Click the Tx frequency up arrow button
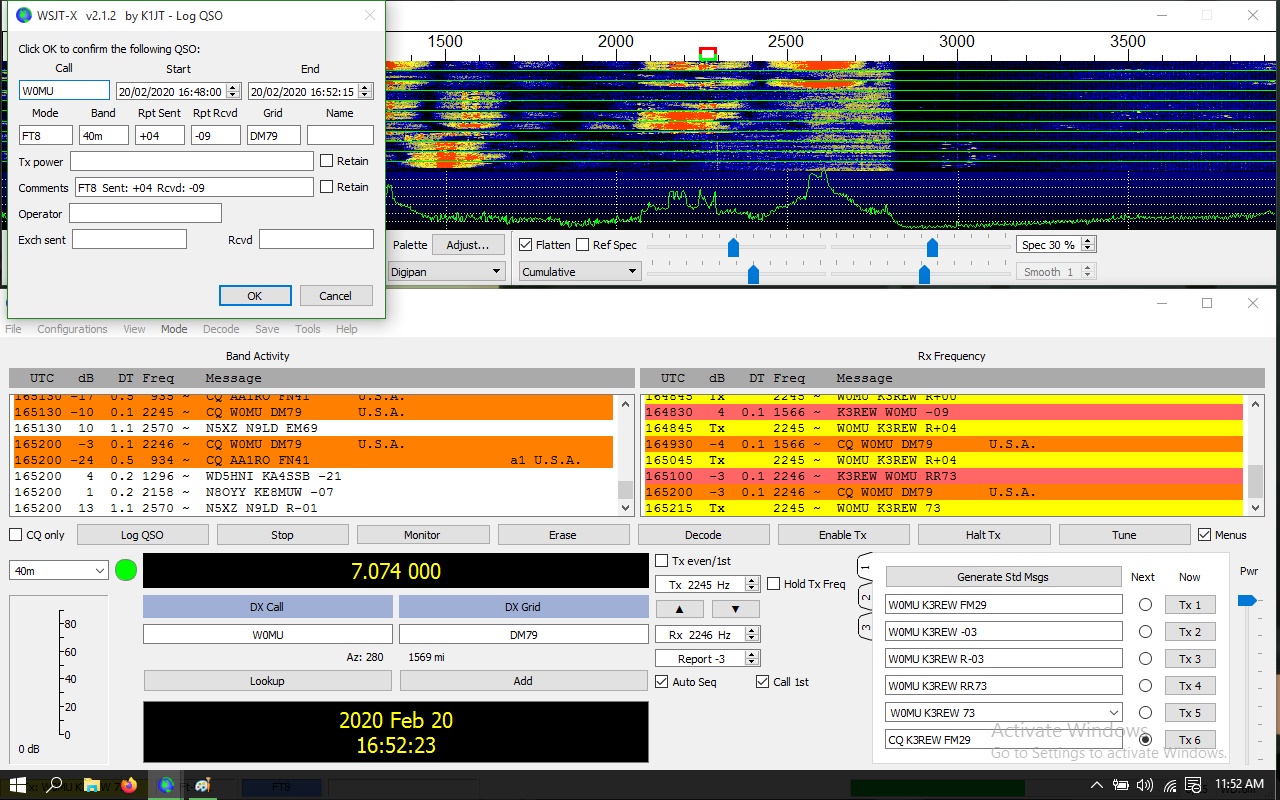The width and height of the screenshot is (1280, 800). click(x=679, y=608)
